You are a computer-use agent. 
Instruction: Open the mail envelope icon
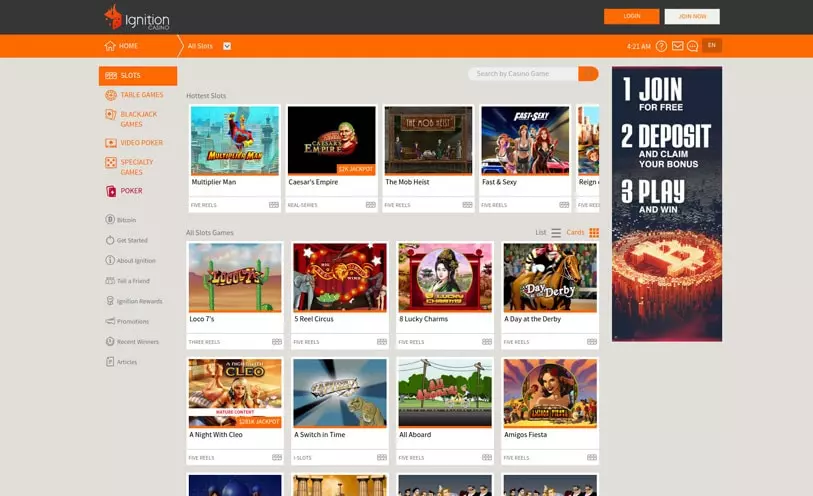(677, 46)
